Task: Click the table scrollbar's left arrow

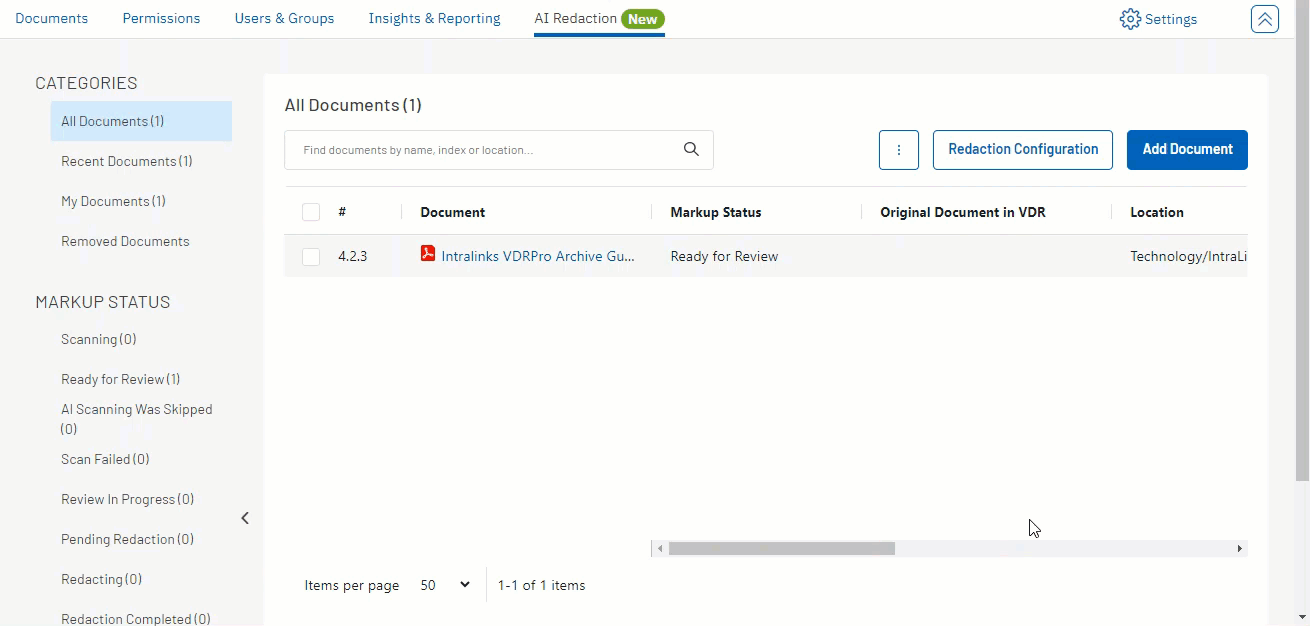Action: coord(659,549)
